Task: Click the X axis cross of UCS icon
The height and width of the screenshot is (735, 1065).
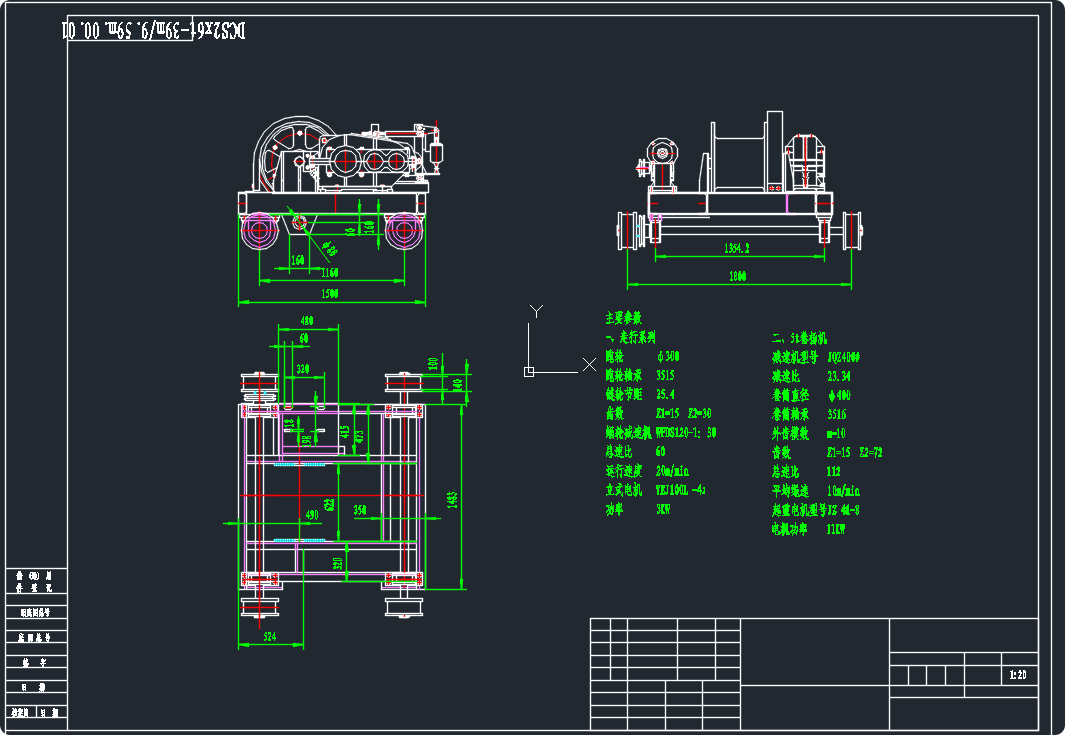Action: (589, 364)
